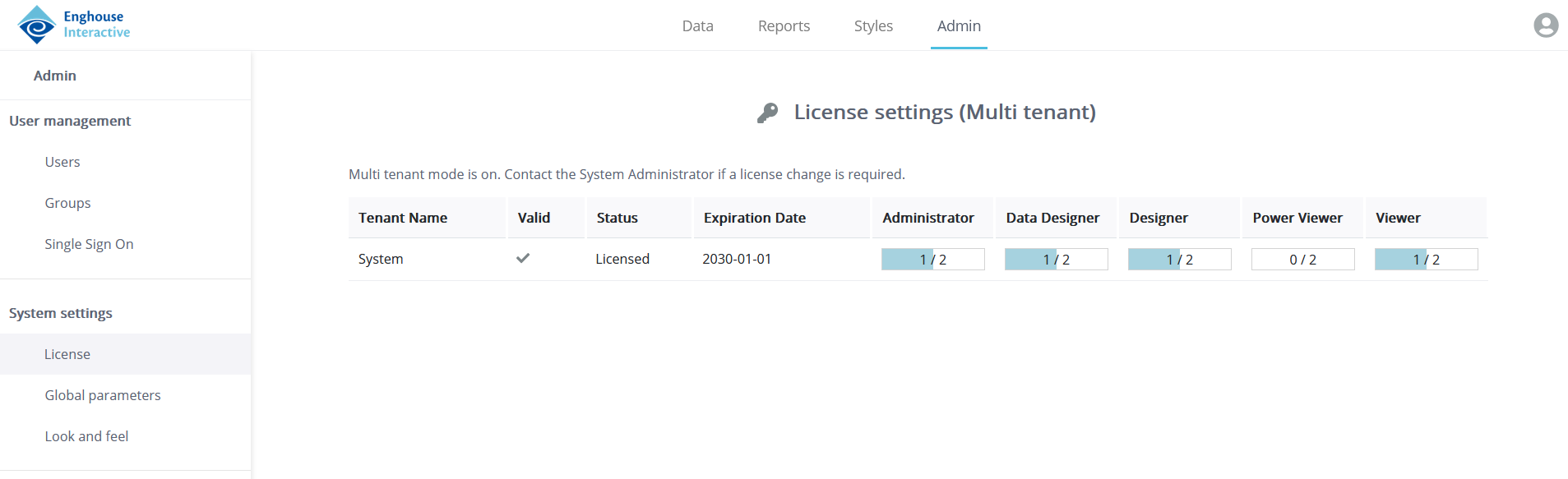Viewport: 1568px width, 479px height.
Task: Open the user profile account icon
Action: [x=1546, y=25]
